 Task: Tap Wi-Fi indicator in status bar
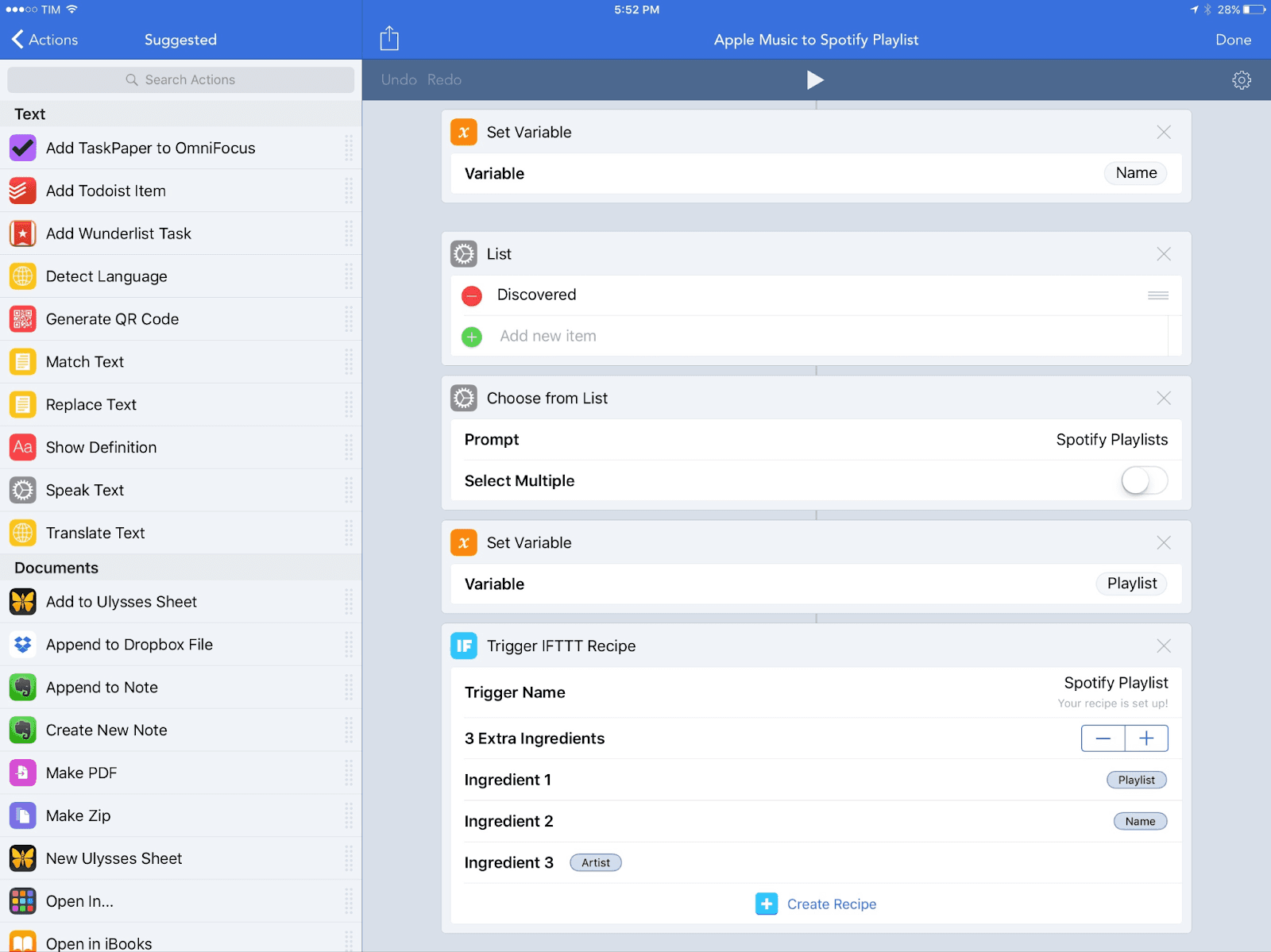pos(72,10)
